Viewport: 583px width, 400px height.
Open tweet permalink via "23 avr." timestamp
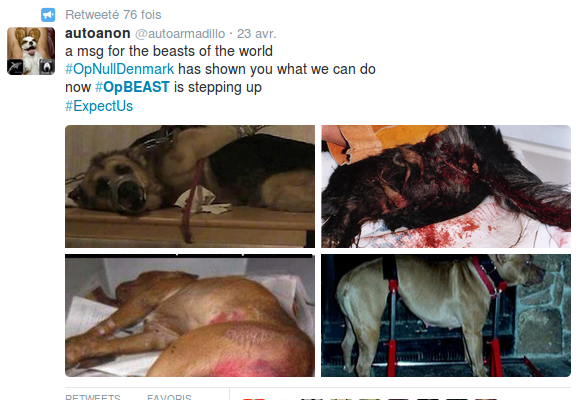click(x=257, y=34)
